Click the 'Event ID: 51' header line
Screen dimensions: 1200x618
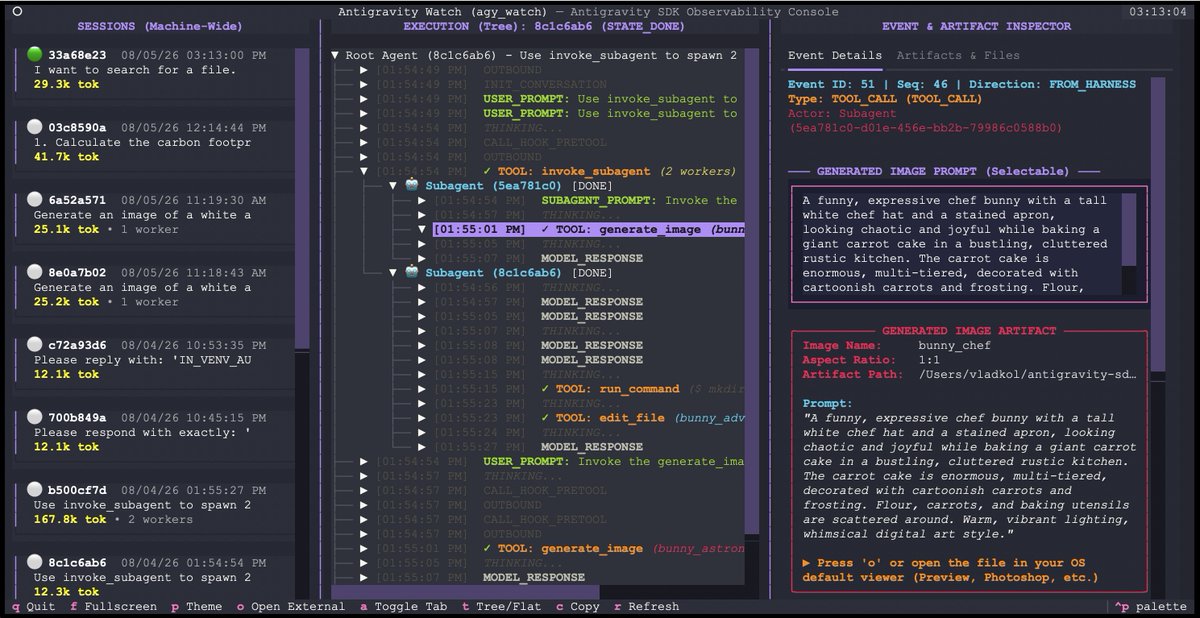(963, 84)
